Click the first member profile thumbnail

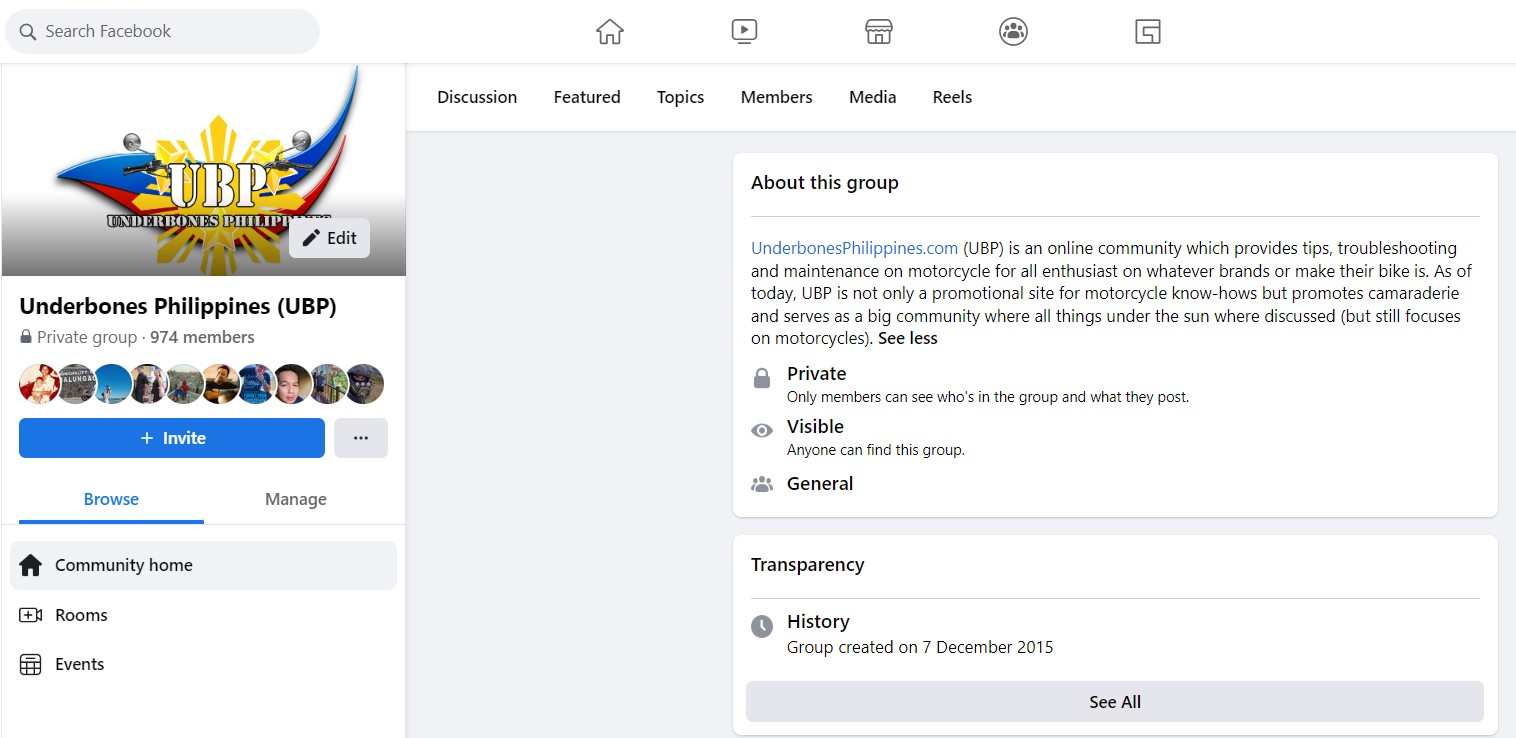38,384
